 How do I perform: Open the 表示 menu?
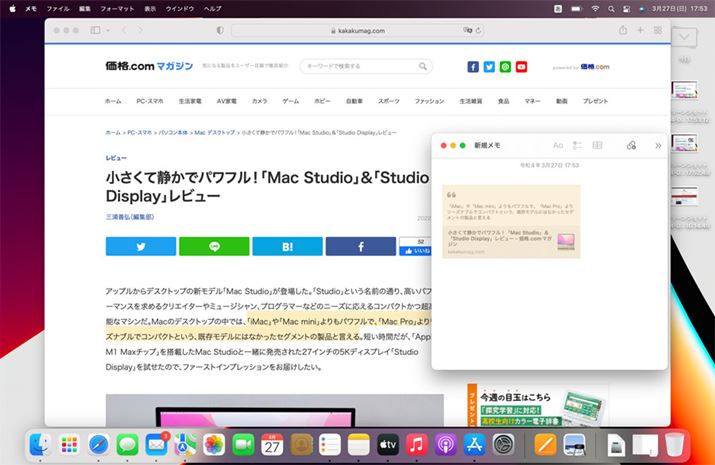(x=150, y=9)
